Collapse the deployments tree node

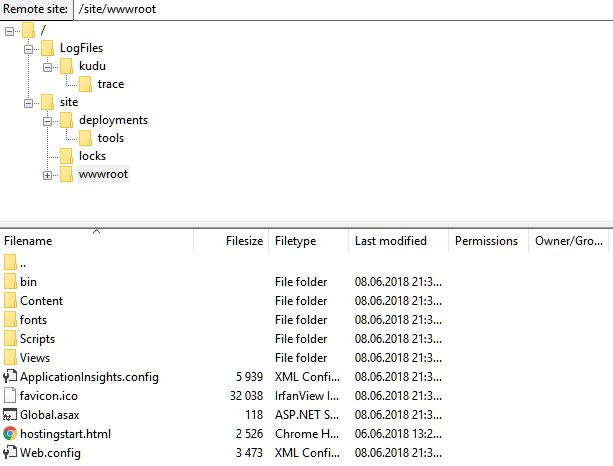click(x=47, y=121)
